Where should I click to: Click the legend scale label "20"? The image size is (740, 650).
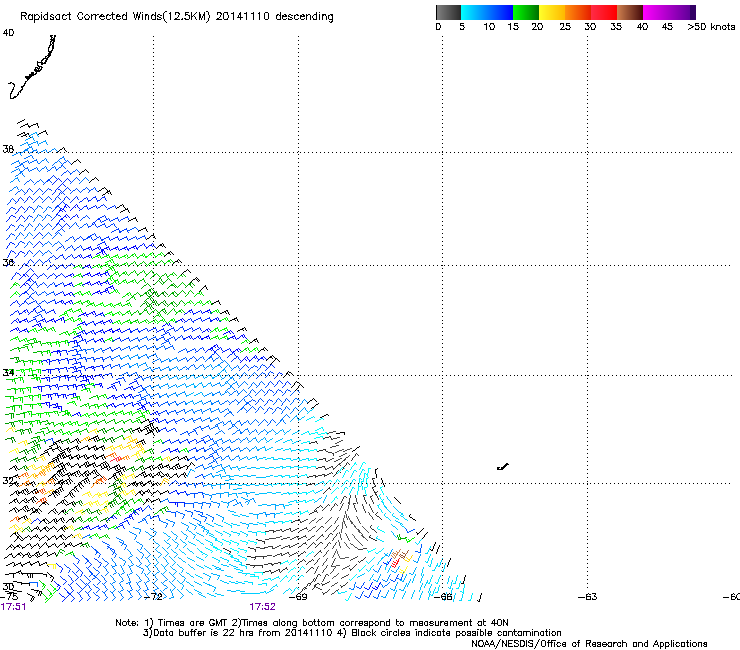[x=537, y=27]
